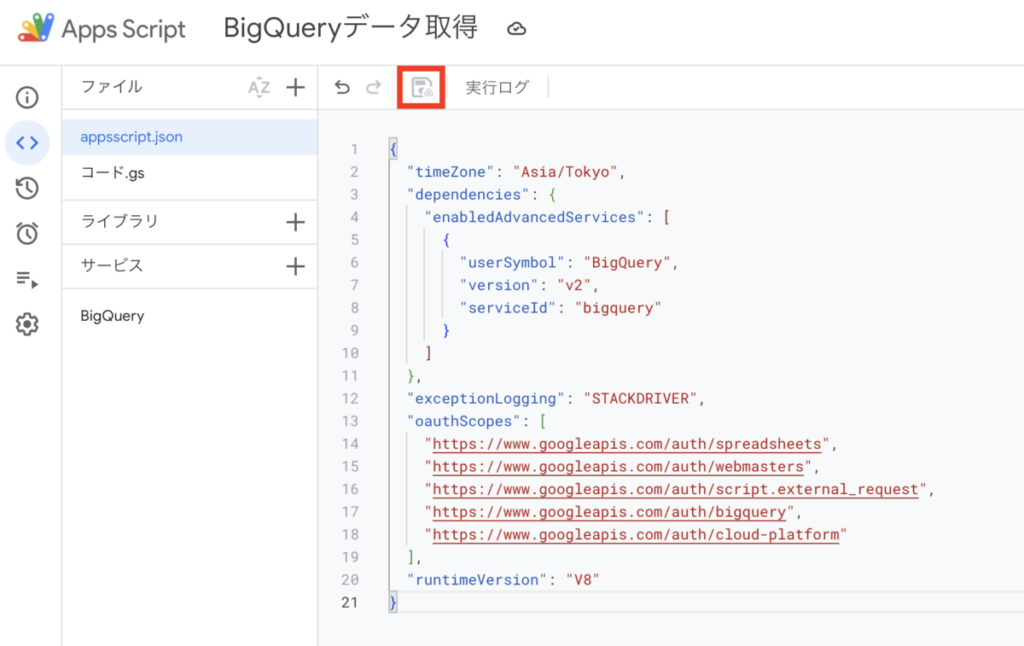The height and width of the screenshot is (646, 1024).
Task: Click the "userSymbol" key on line 6
Action: click(x=511, y=263)
